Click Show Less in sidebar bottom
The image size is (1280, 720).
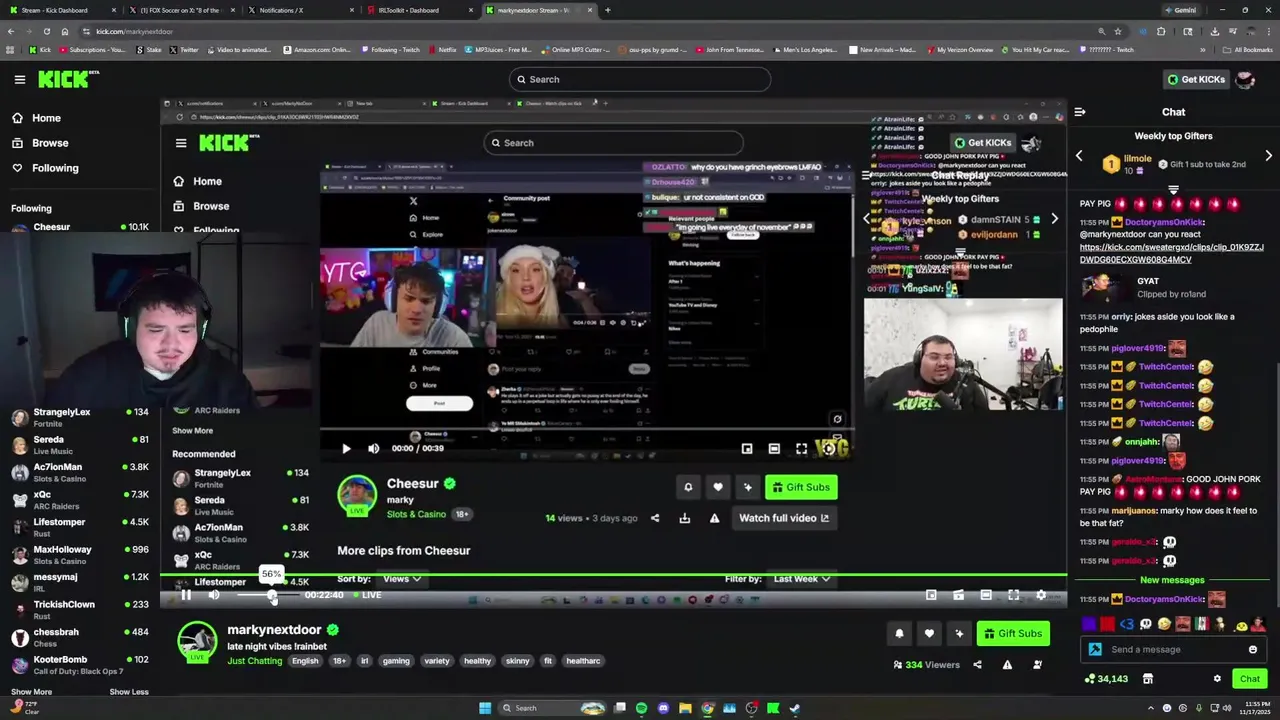pyautogui.click(x=128, y=692)
